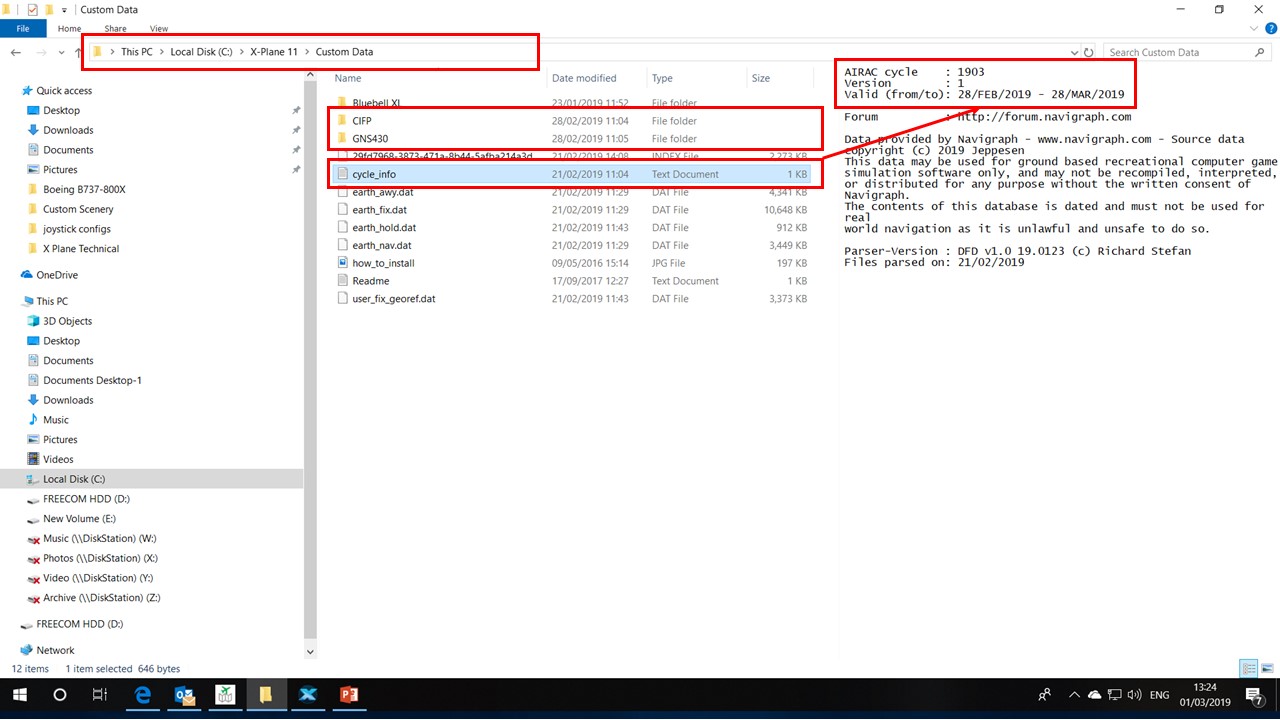Screen dimensions: 1280x720
Task: Click the Help question mark icon
Action: click(1269, 29)
